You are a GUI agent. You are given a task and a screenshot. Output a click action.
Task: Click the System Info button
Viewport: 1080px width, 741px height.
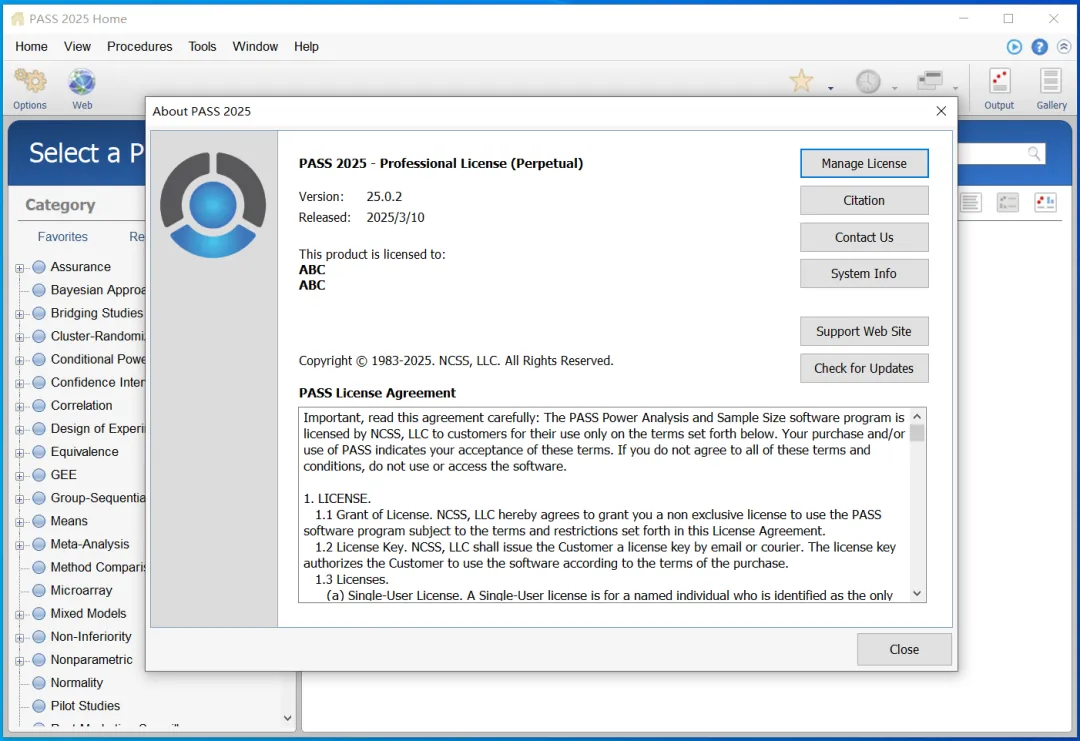(x=864, y=273)
